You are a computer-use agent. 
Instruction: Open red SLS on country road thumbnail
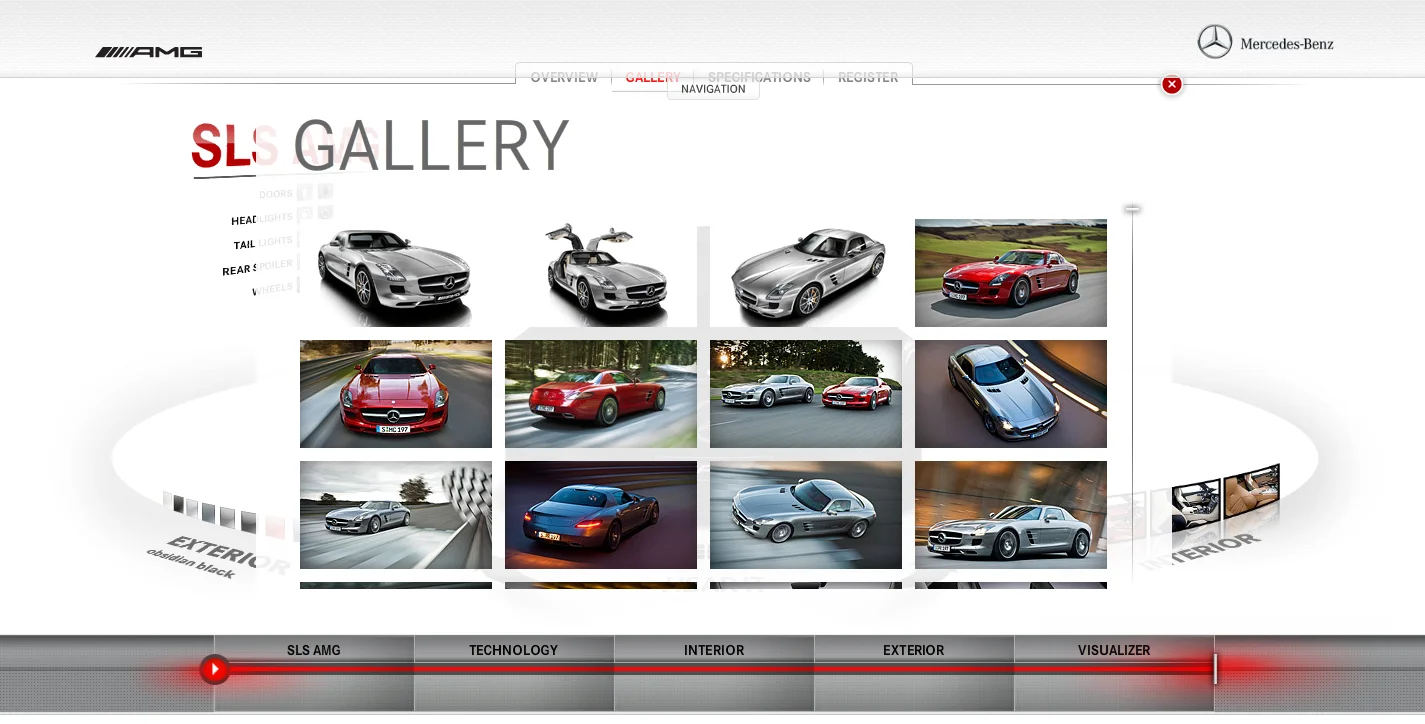[x=1011, y=273]
